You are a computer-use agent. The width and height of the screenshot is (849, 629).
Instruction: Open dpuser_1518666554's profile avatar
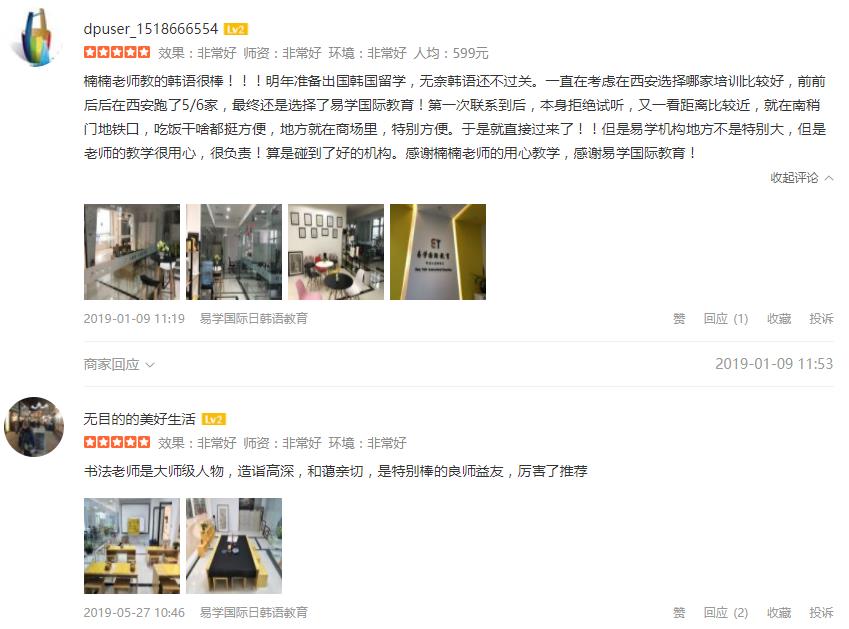point(36,38)
